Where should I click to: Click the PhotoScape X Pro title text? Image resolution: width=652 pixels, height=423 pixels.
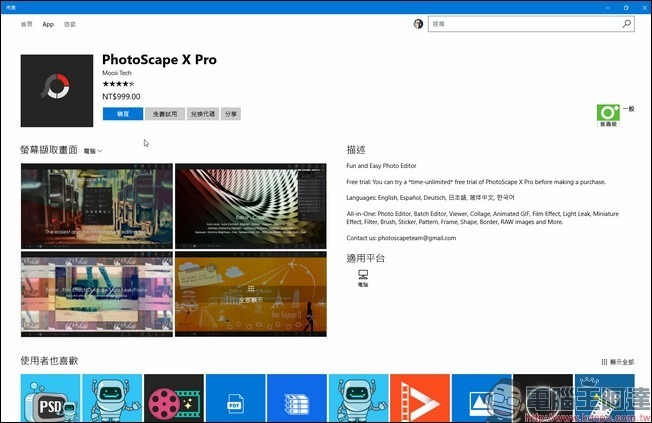[x=159, y=59]
